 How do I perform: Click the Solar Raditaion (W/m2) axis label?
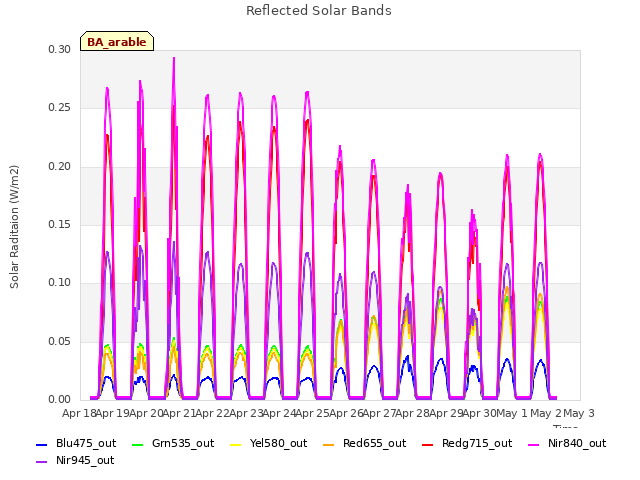14,227
